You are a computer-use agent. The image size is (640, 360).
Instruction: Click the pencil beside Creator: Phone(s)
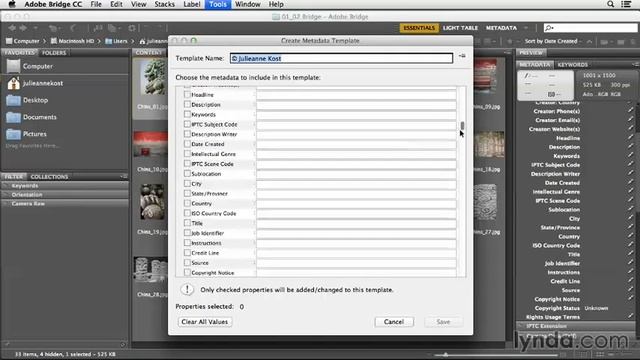pos(631,111)
